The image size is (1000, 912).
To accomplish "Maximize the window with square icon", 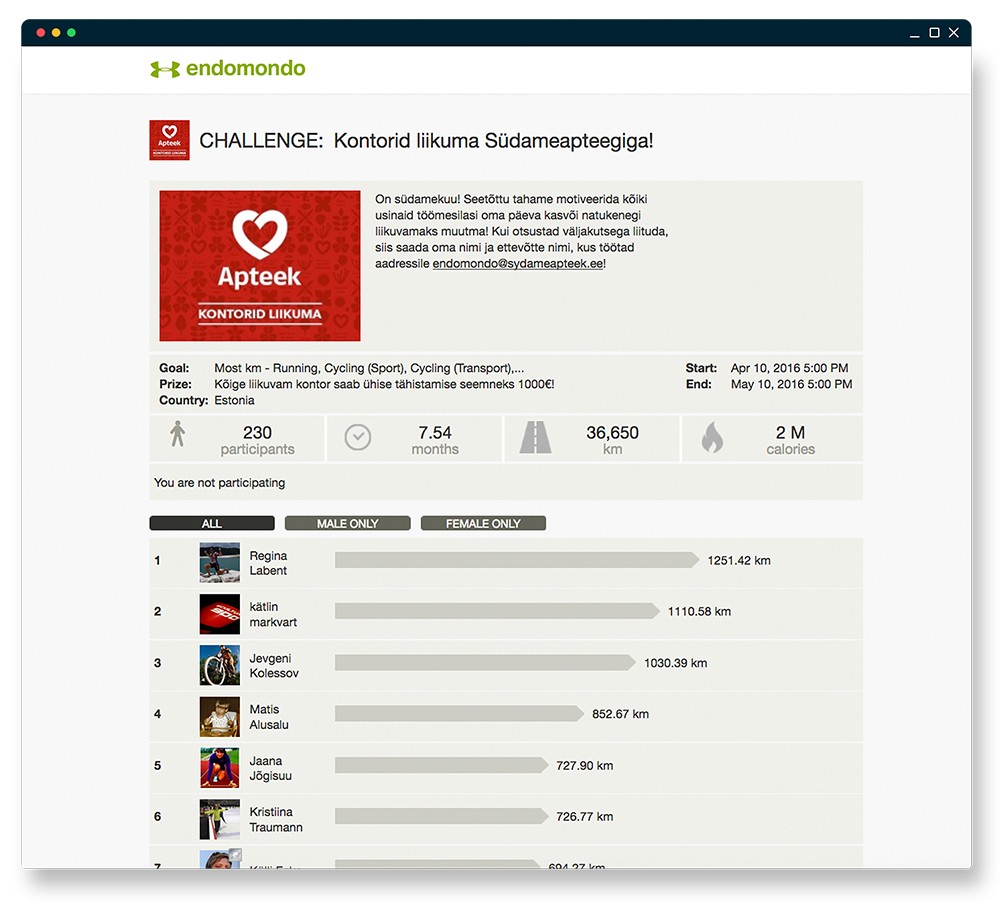I will pyautogui.click(x=934, y=33).
